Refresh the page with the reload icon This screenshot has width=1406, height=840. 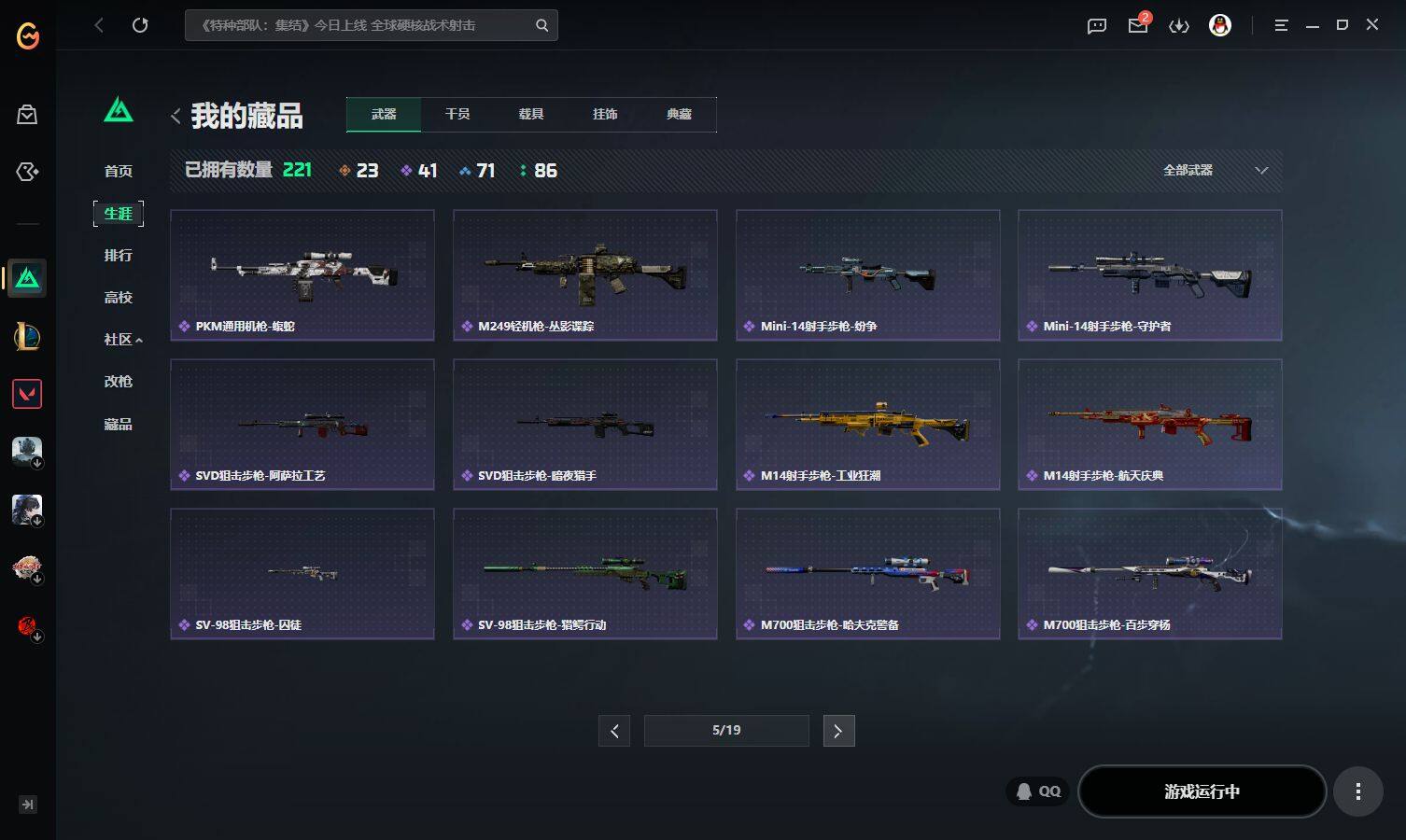[x=140, y=25]
